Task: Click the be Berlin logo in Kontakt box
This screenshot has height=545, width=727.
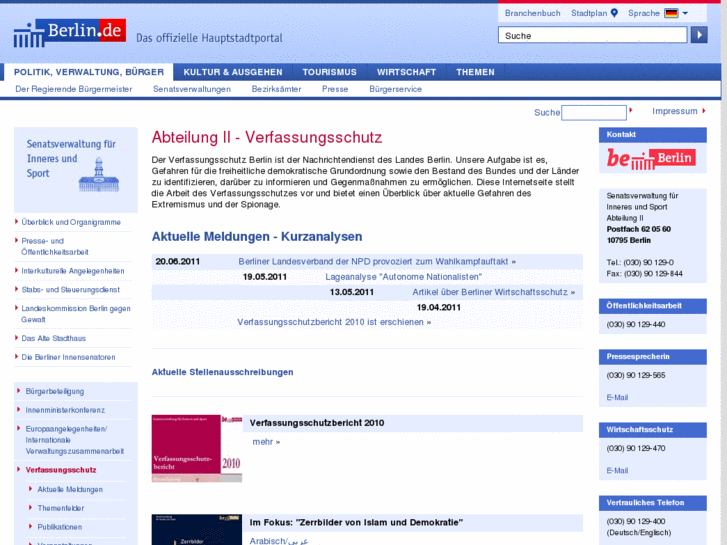Action: click(652, 159)
